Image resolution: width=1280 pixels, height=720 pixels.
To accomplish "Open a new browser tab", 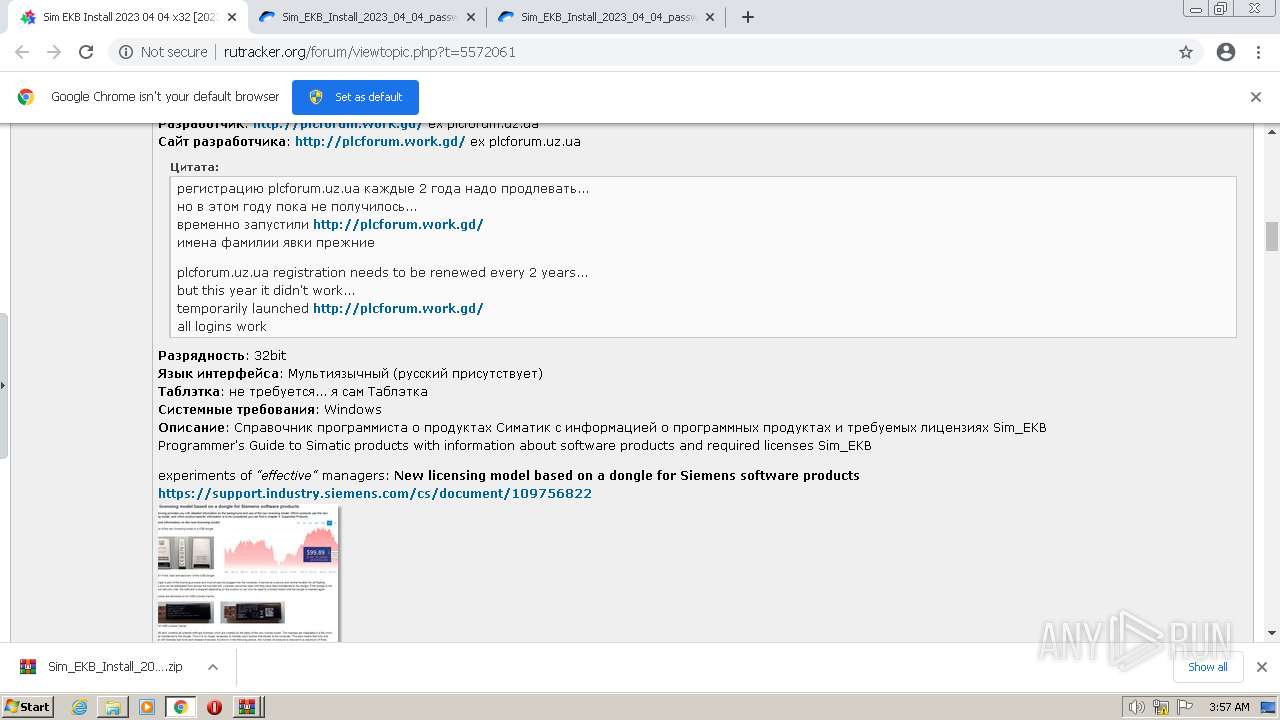I will point(747,17).
